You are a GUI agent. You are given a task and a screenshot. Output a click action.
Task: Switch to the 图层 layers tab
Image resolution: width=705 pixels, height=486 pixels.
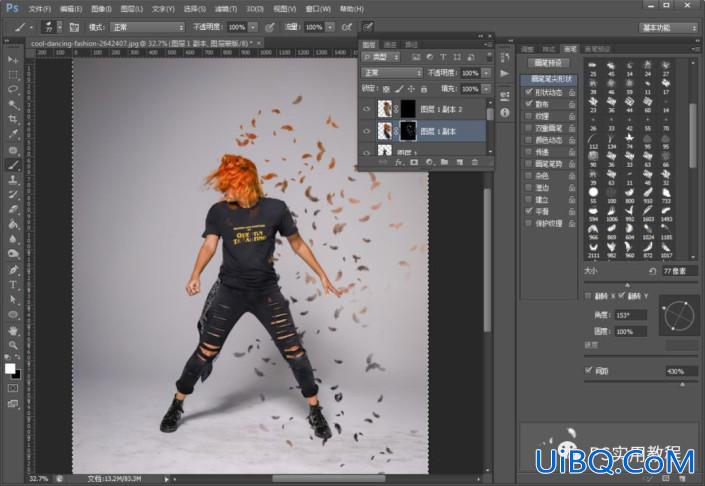(x=369, y=45)
